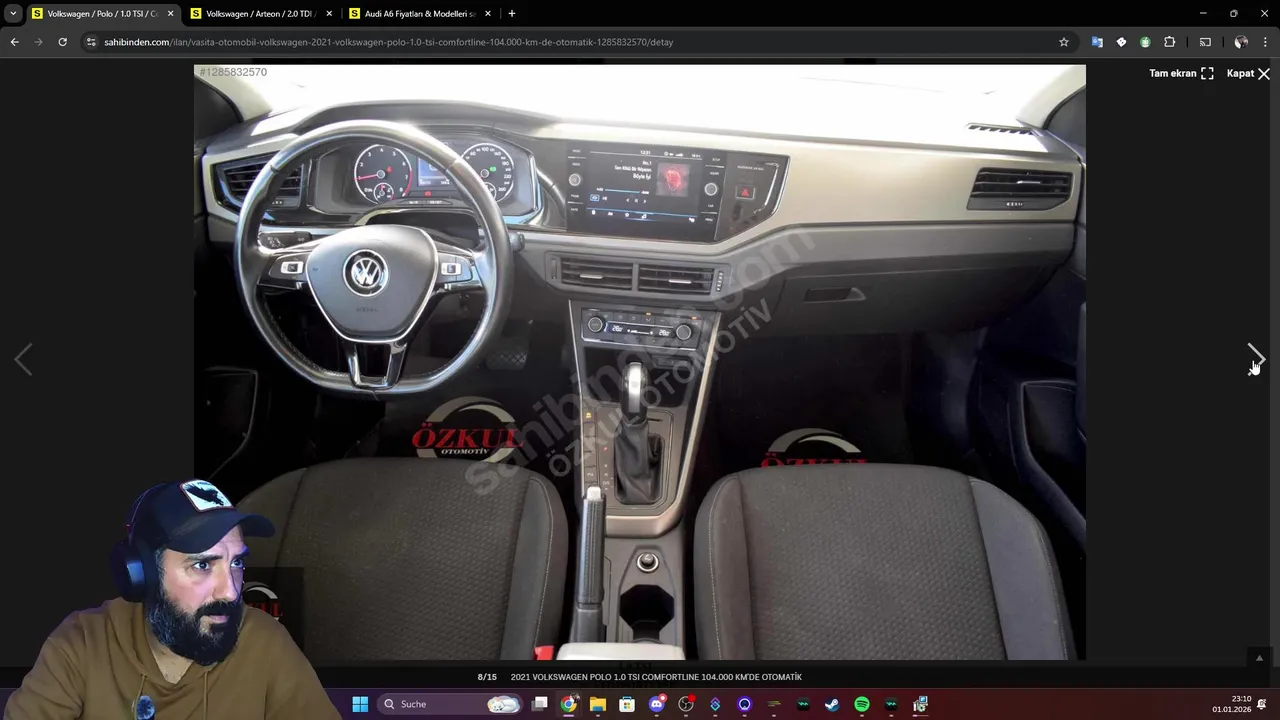Open the Windows Start menu
Viewport: 1280px width, 720px height.
click(x=360, y=704)
